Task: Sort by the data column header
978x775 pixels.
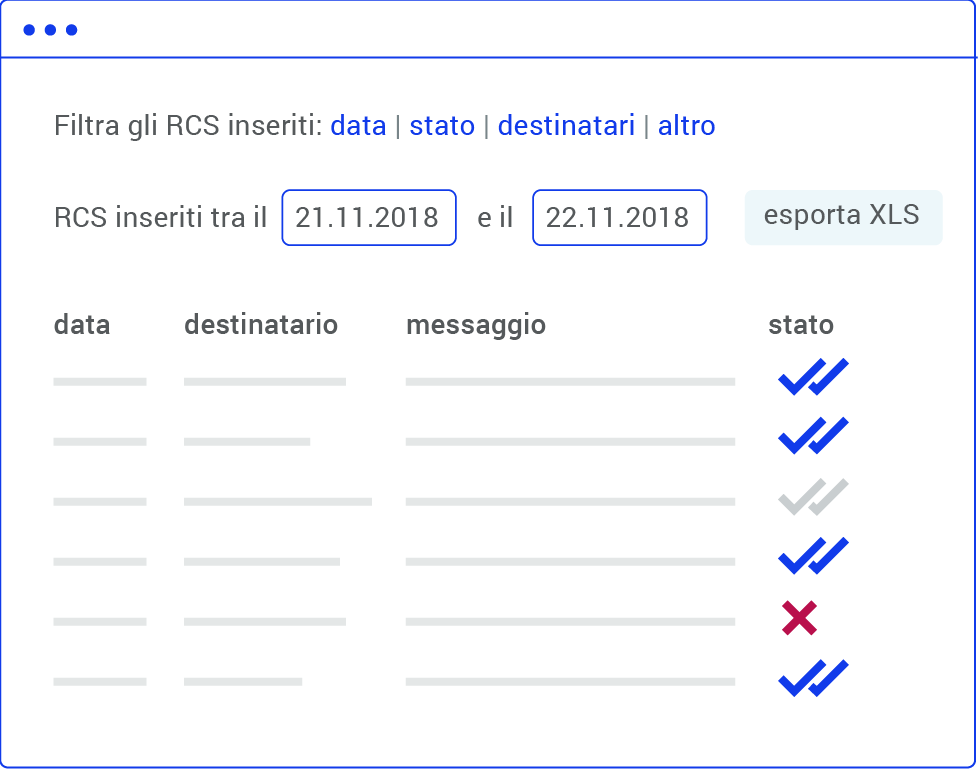Action: click(x=82, y=325)
